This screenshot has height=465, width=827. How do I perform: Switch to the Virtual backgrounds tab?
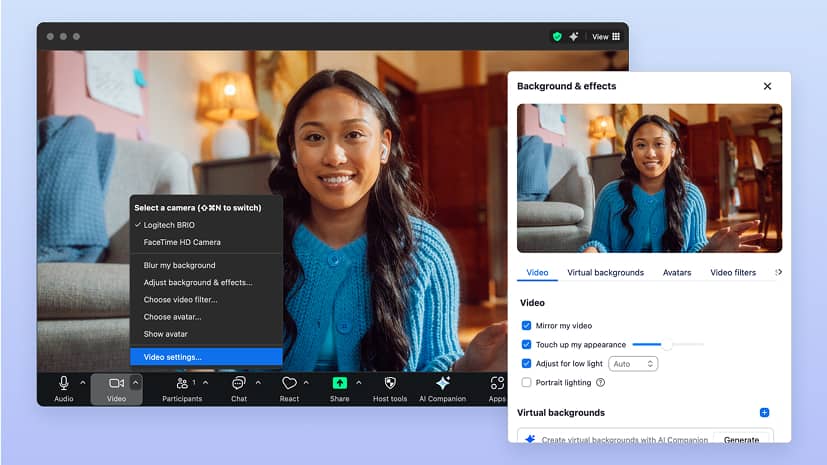[605, 272]
